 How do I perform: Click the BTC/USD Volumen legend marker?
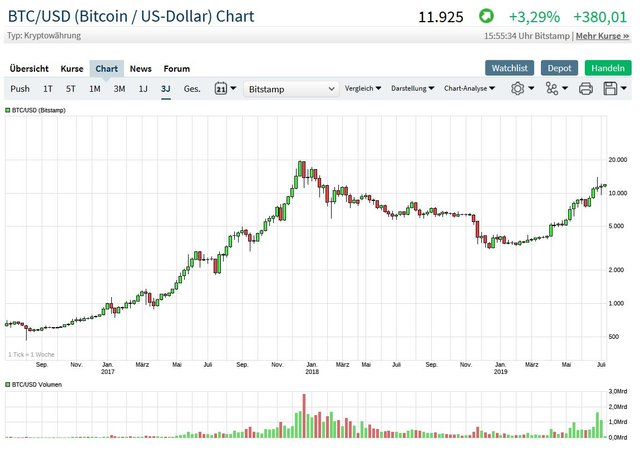[x=8, y=384]
